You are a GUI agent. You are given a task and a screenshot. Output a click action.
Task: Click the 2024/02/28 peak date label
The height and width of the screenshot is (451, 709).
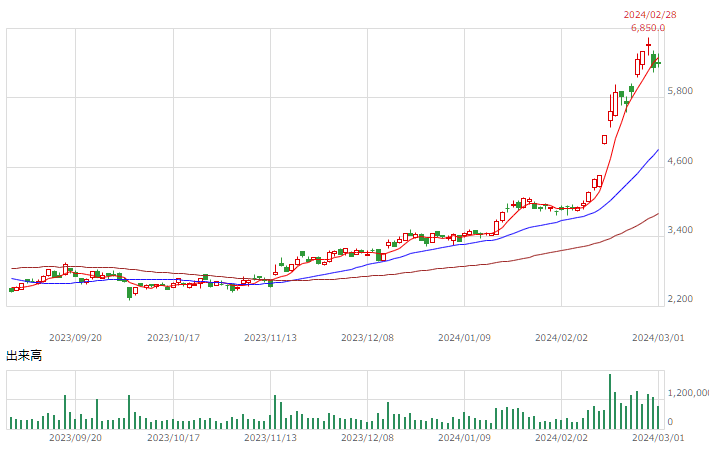[x=650, y=15]
